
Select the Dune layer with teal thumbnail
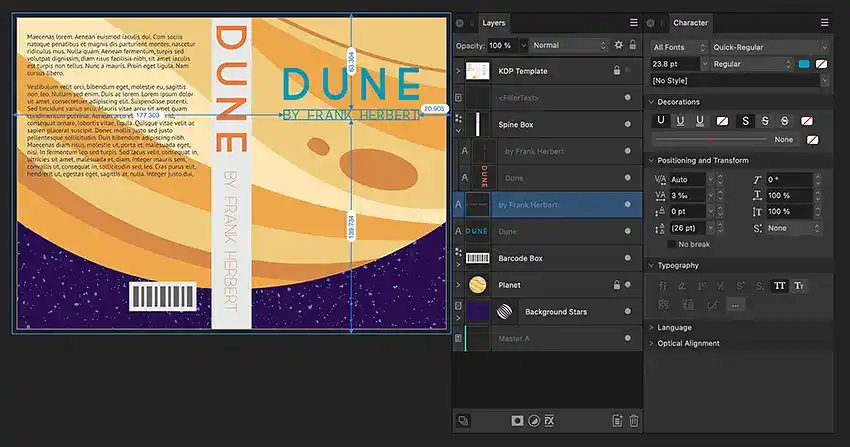click(x=548, y=231)
